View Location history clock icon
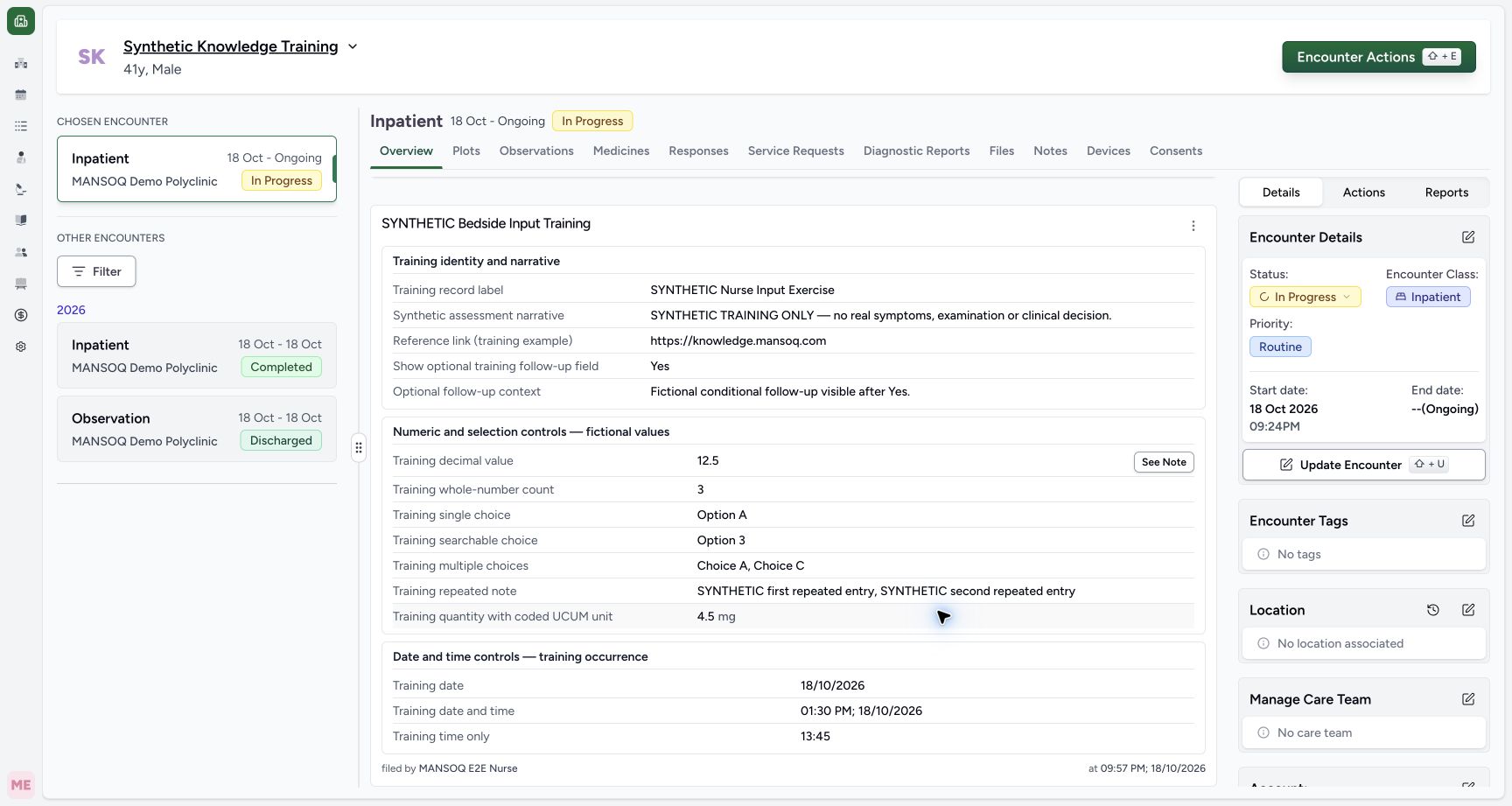This screenshot has height=806, width=1512. (1432, 610)
